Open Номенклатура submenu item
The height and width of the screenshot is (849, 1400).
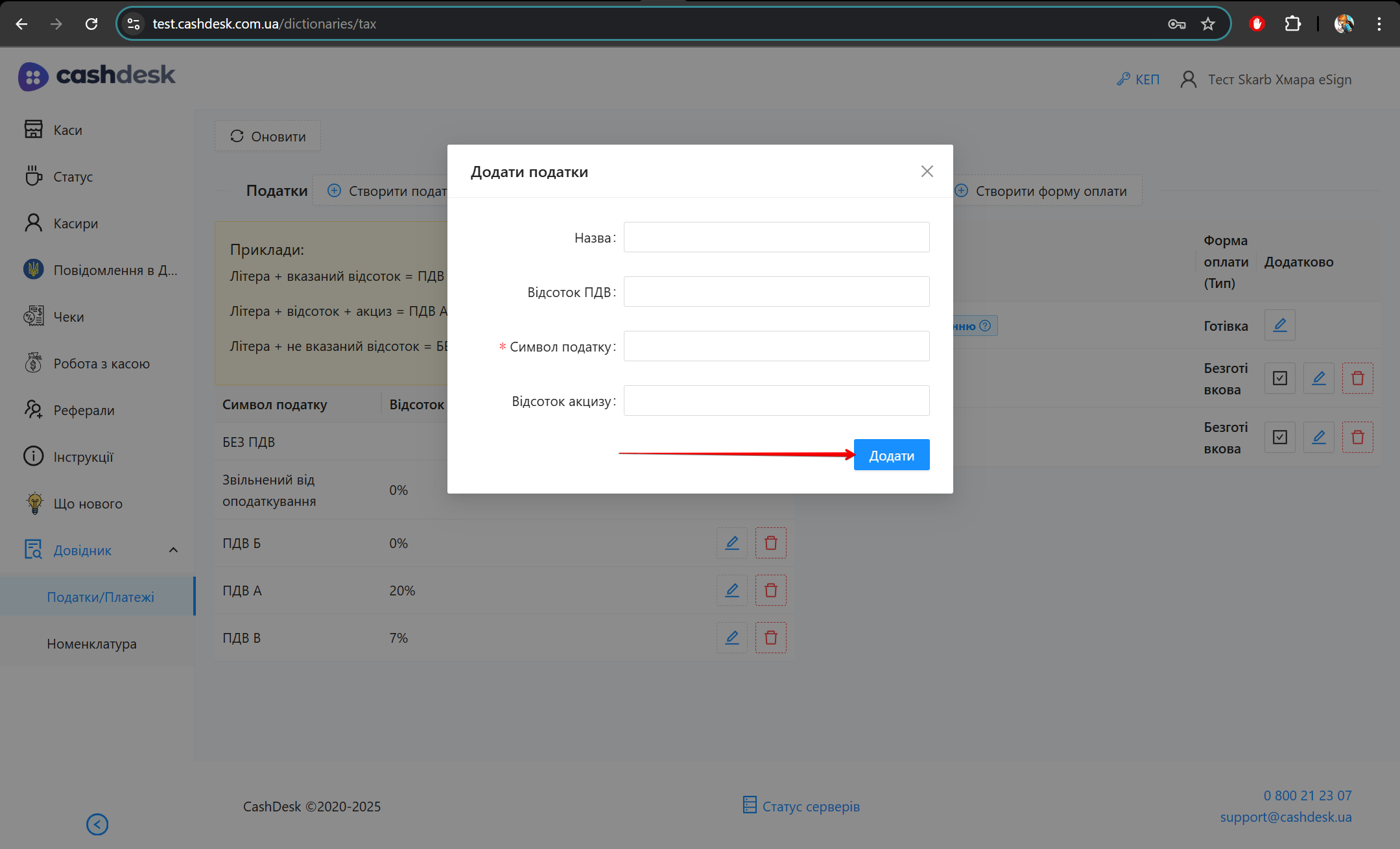coord(91,644)
